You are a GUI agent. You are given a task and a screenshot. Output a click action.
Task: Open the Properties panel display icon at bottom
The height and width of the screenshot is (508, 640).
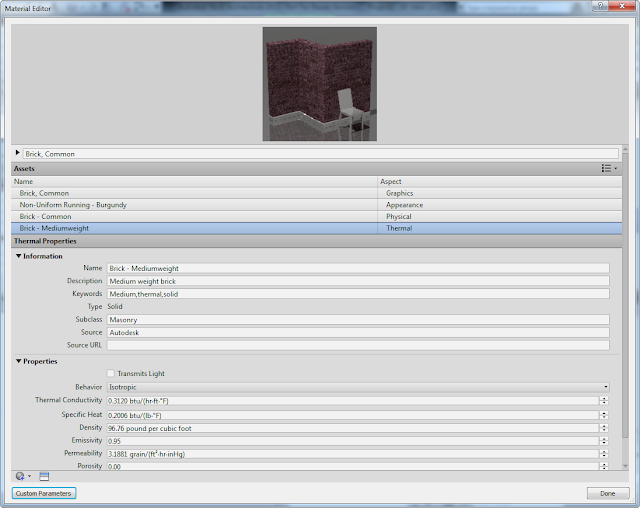(44, 476)
